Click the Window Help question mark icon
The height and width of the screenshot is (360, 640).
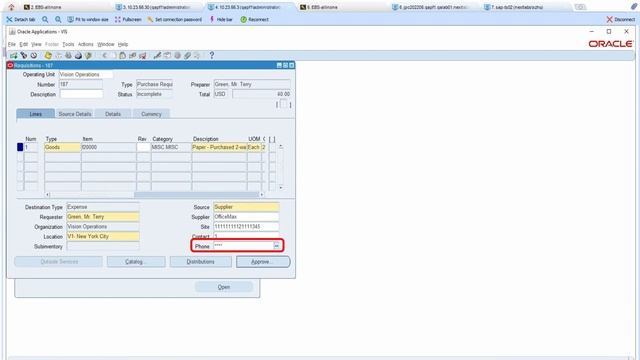point(211,56)
